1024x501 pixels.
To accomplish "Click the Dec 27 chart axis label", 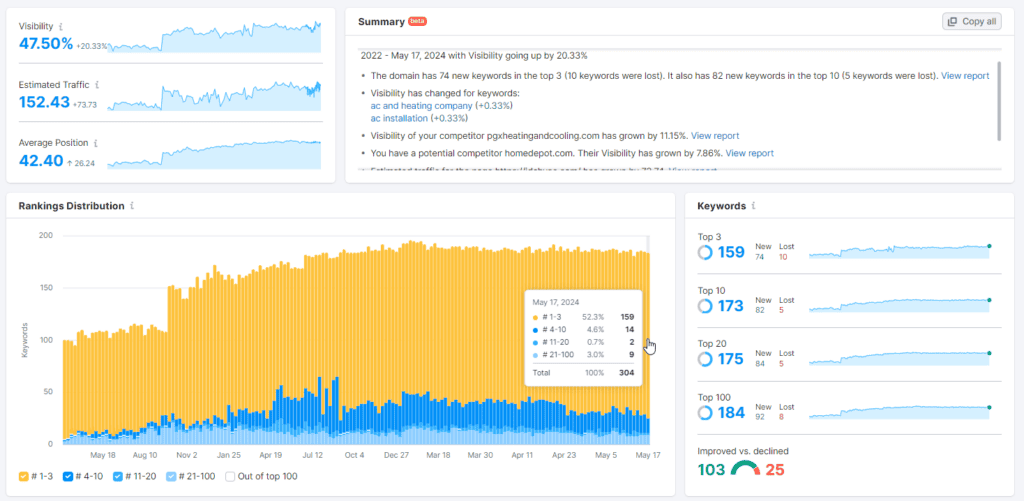I will point(396,455).
